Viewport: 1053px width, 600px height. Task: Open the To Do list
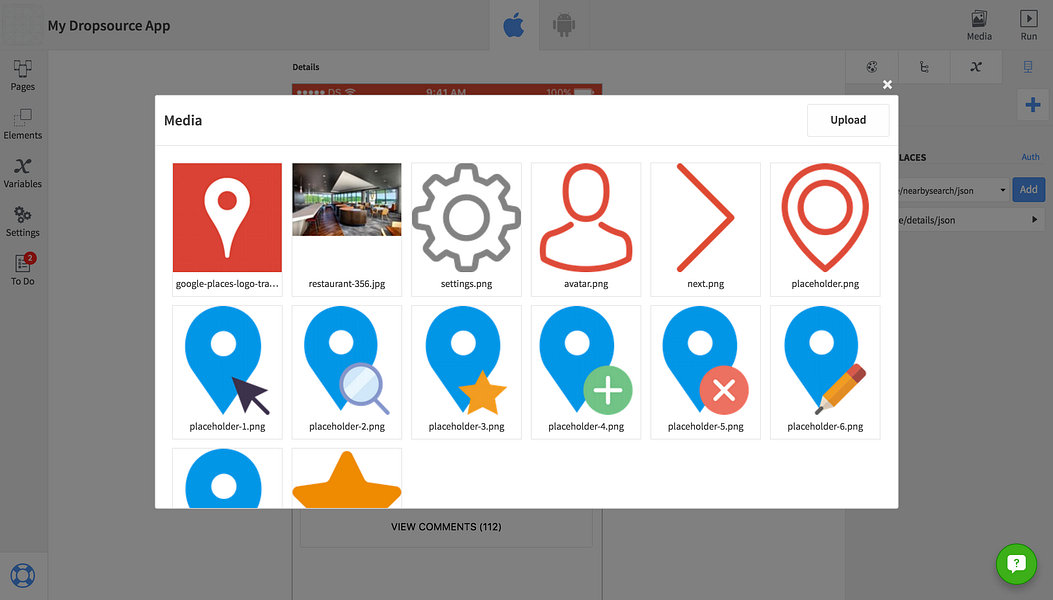point(23,270)
